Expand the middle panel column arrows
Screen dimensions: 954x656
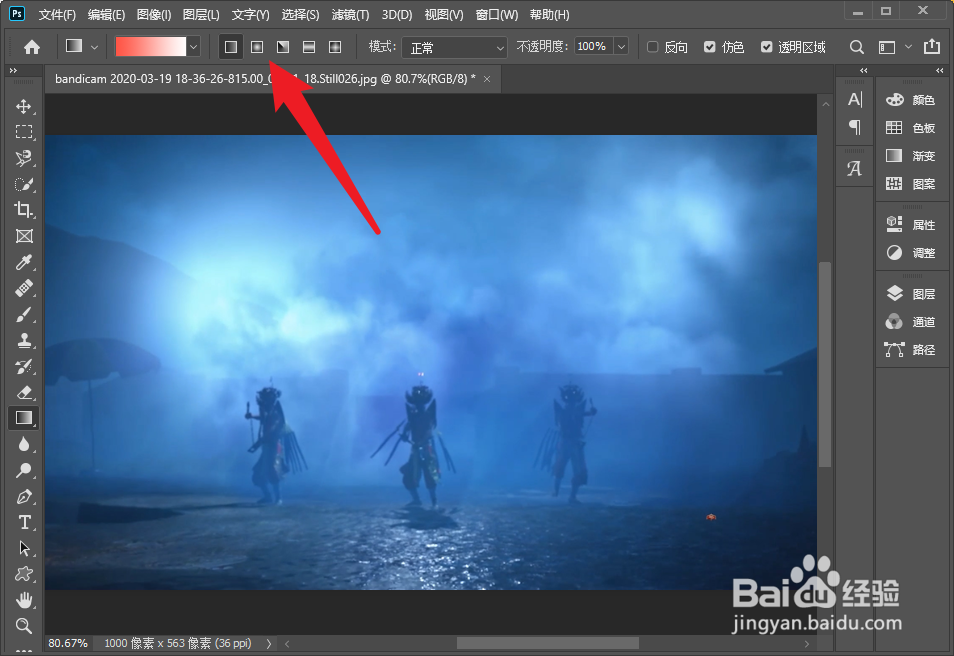coord(863,71)
